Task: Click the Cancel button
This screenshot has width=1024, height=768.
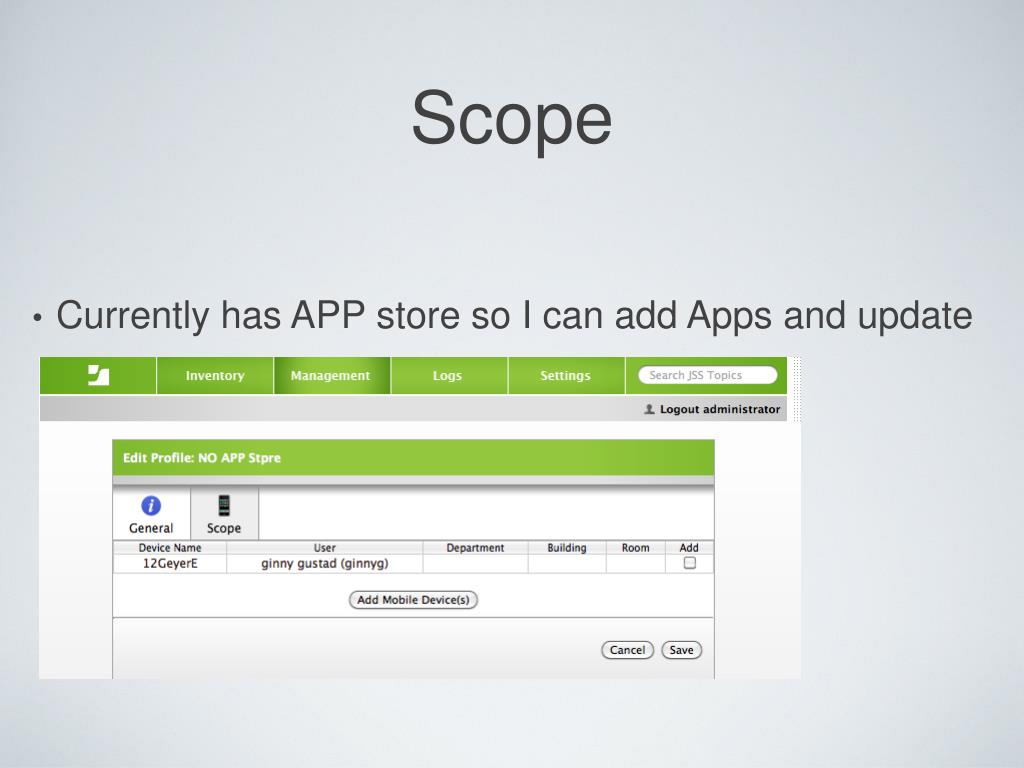Action: (628, 650)
